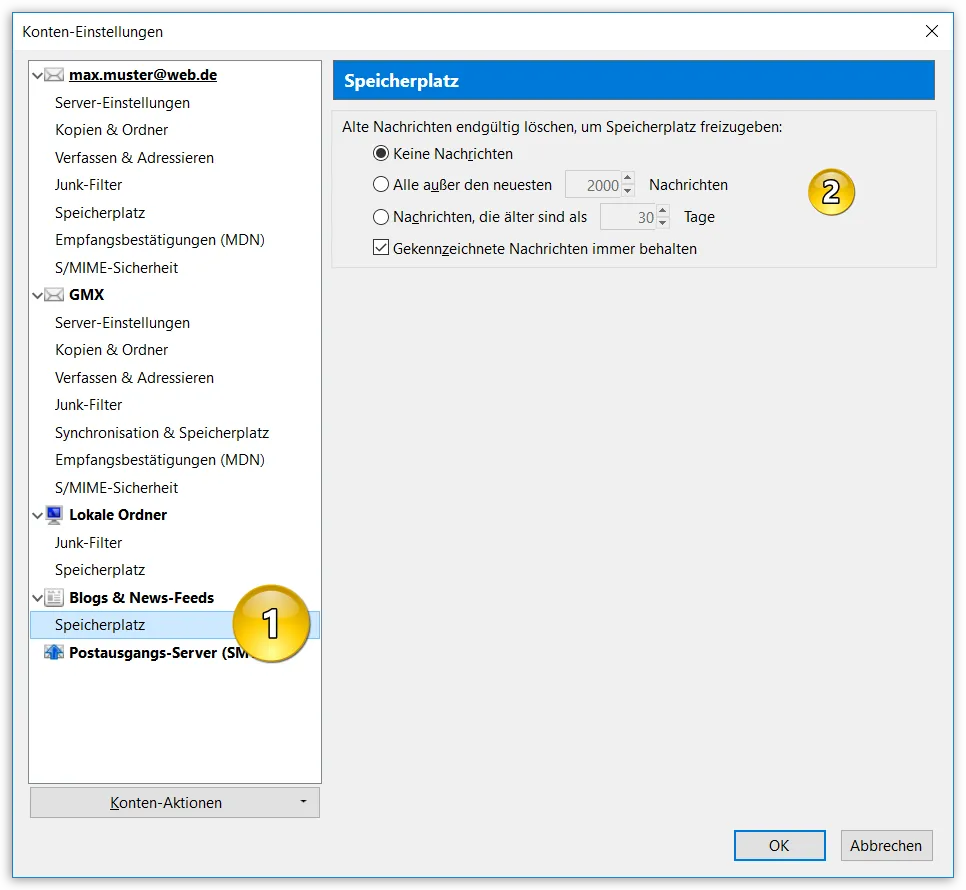This screenshot has height=890, width=966.
Task: Collapse the GMX account tree
Action: 37,296
